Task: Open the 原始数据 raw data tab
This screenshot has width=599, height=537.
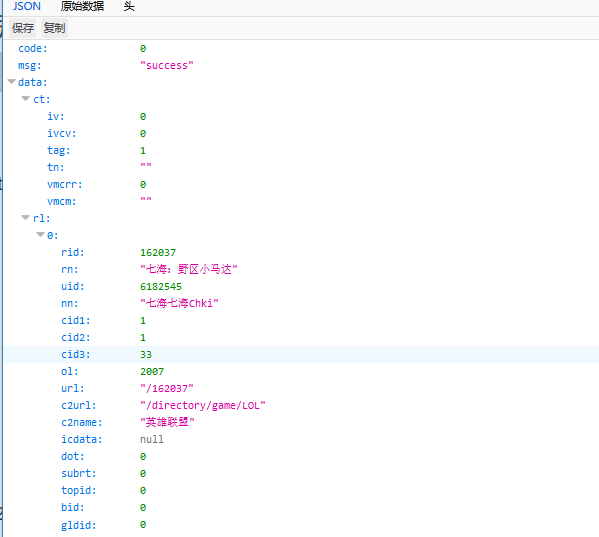Action: pos(82,6)
